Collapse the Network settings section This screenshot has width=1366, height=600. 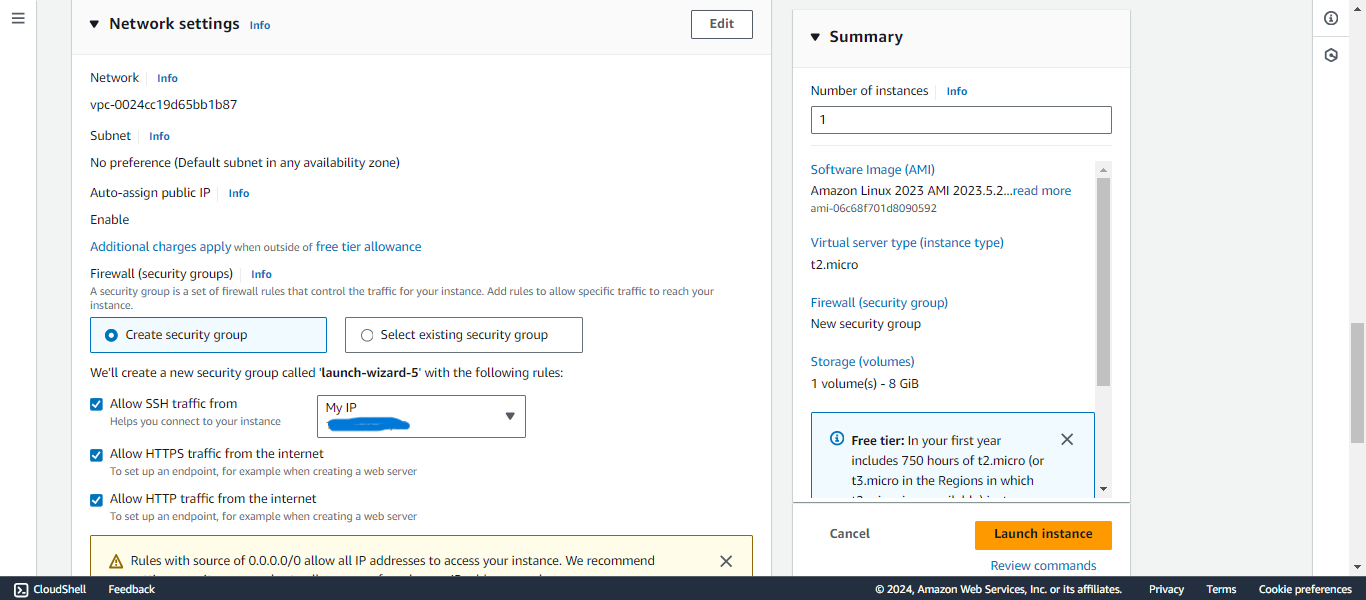(93, 24)
